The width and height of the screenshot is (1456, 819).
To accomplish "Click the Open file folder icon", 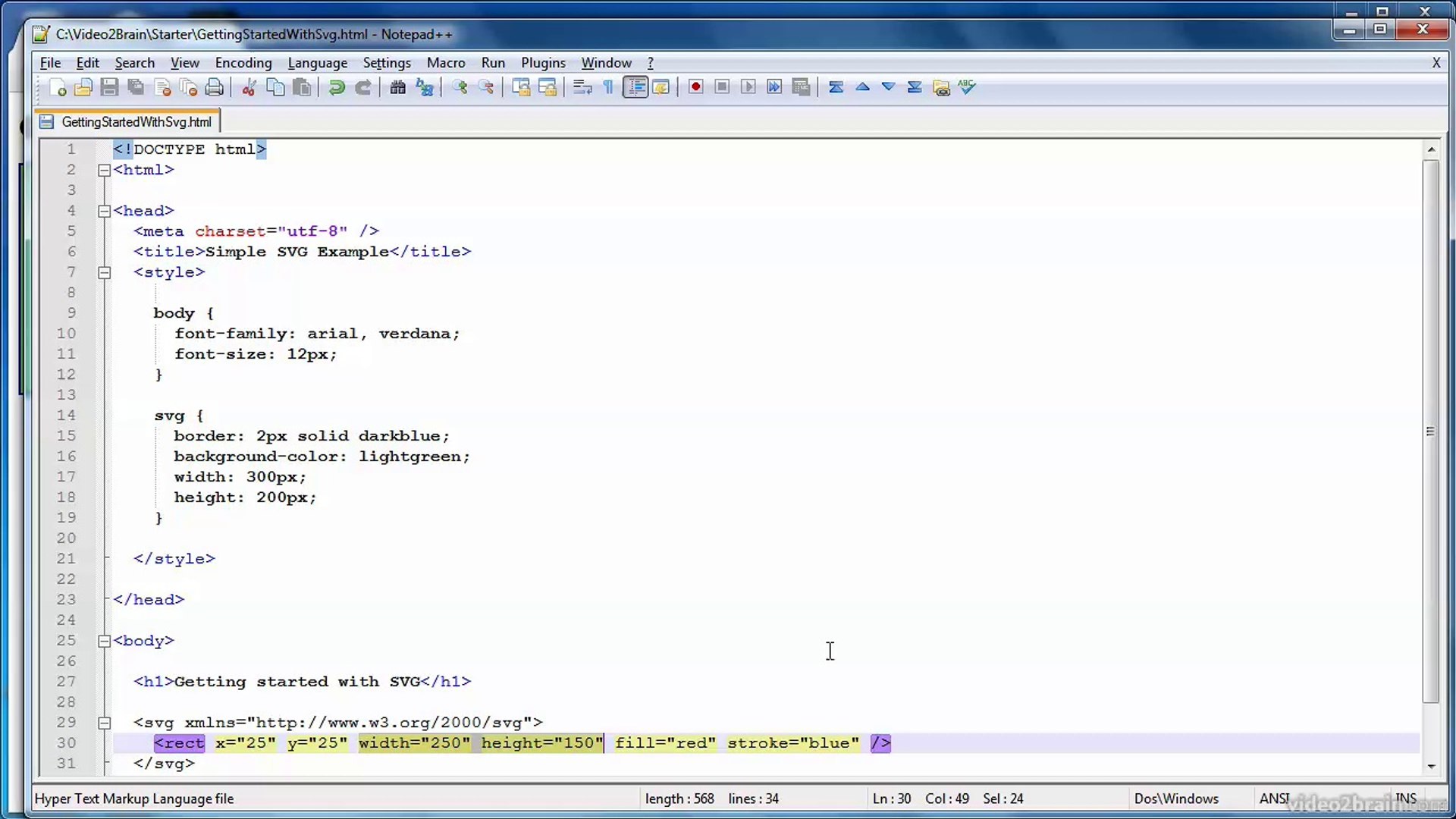I will [83, 87].
